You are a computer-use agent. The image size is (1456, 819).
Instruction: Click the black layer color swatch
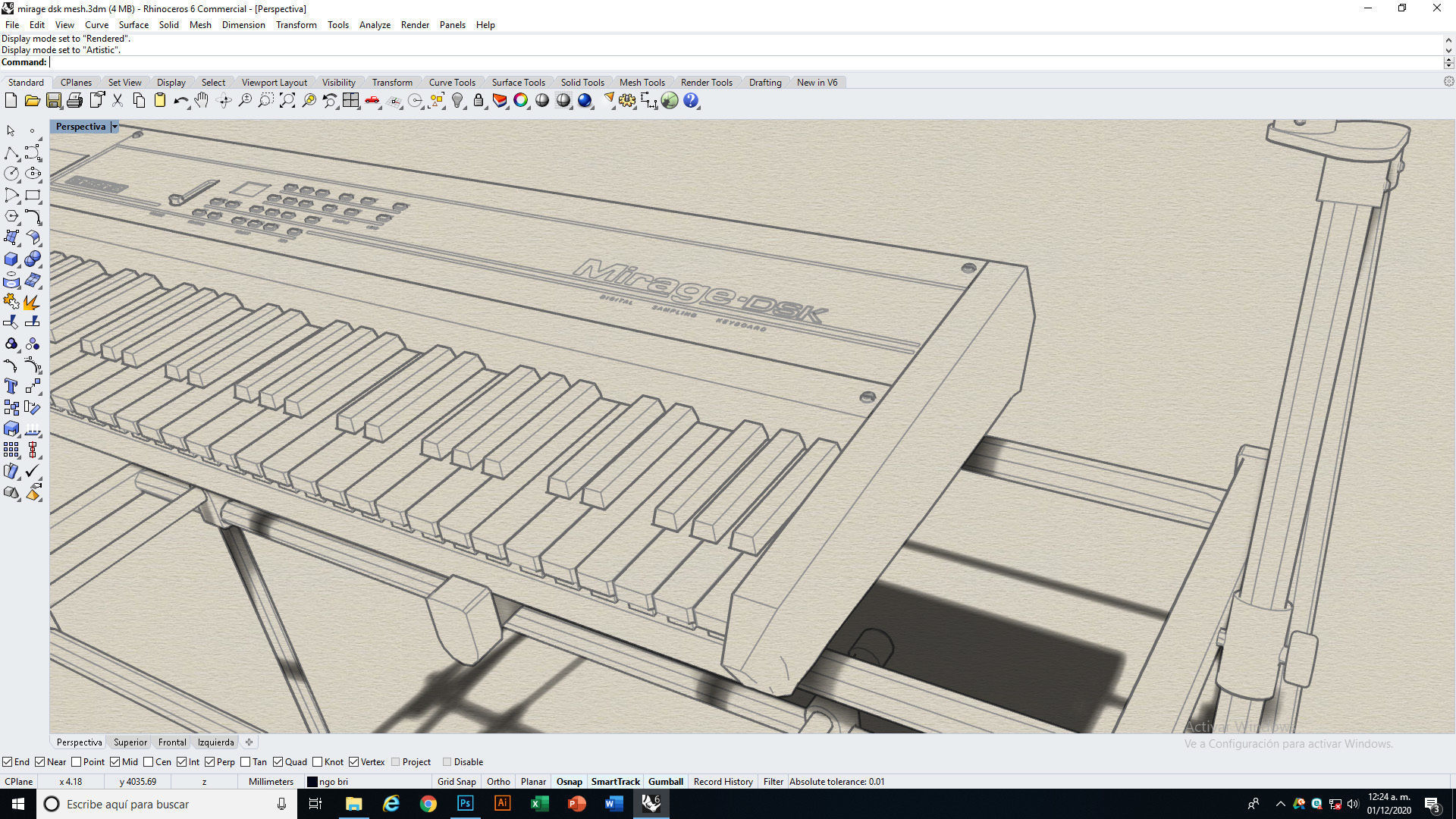[312, 782]
